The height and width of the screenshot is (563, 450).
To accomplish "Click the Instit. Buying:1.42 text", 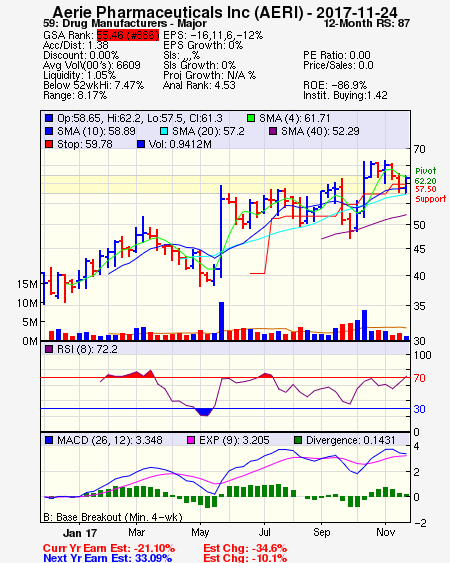I will (345, 96).
